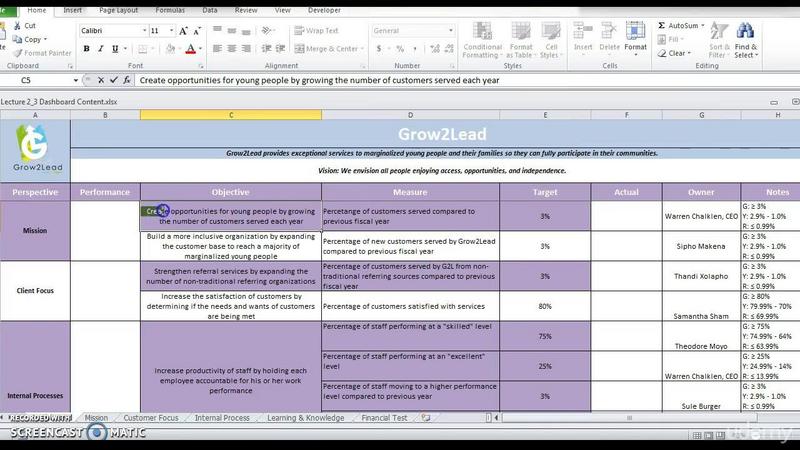Click the horizontal scrollbar

629,418
